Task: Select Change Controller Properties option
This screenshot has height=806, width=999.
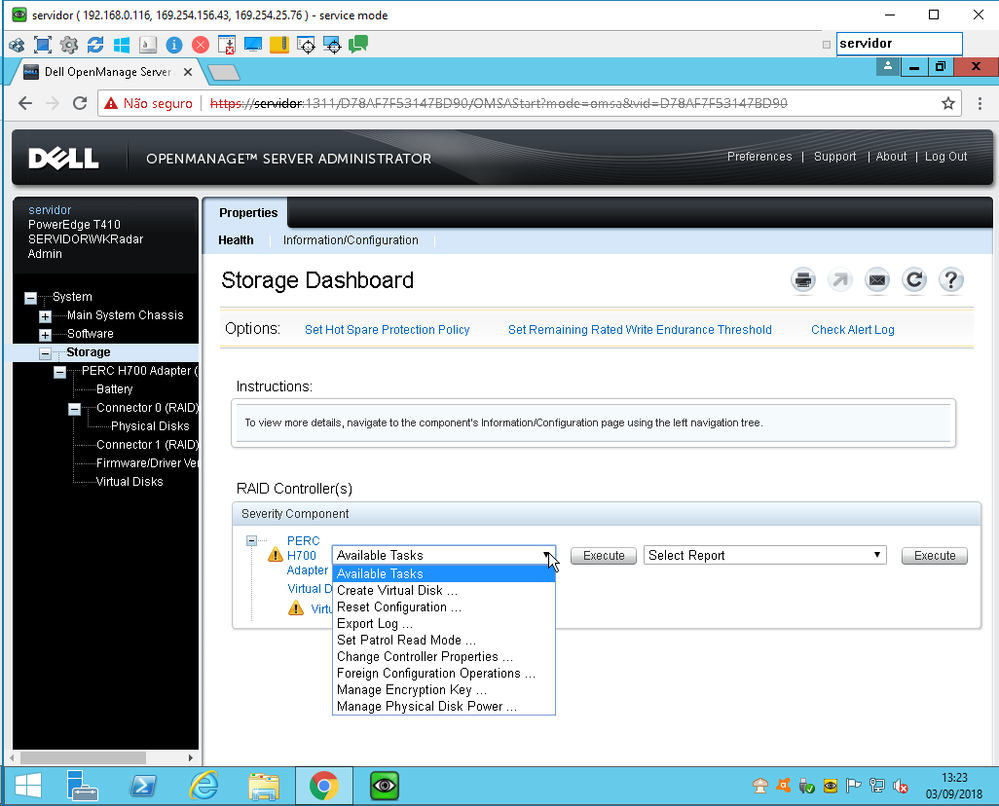Action: (443, 657)
